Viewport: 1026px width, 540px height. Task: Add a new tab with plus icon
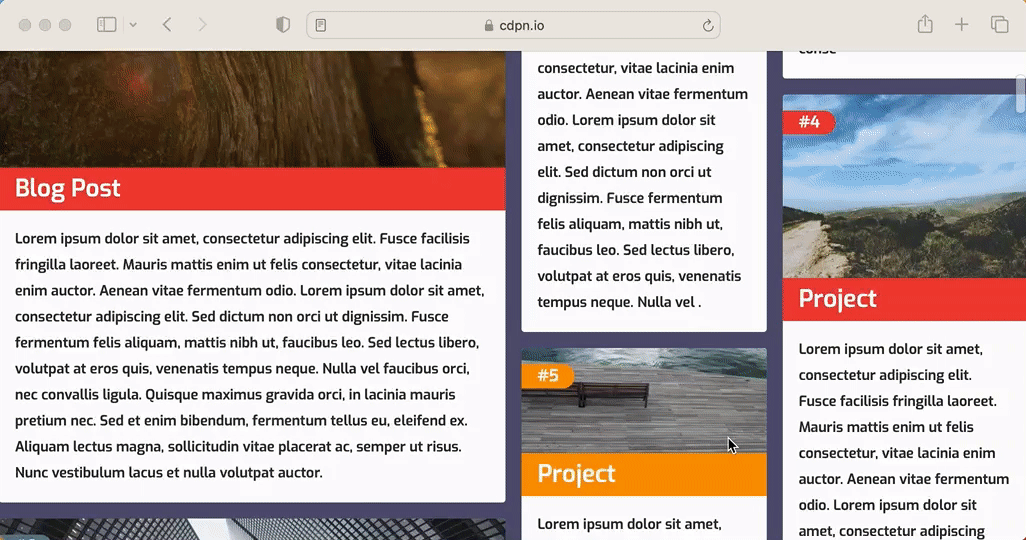click(x=961, y=25)
